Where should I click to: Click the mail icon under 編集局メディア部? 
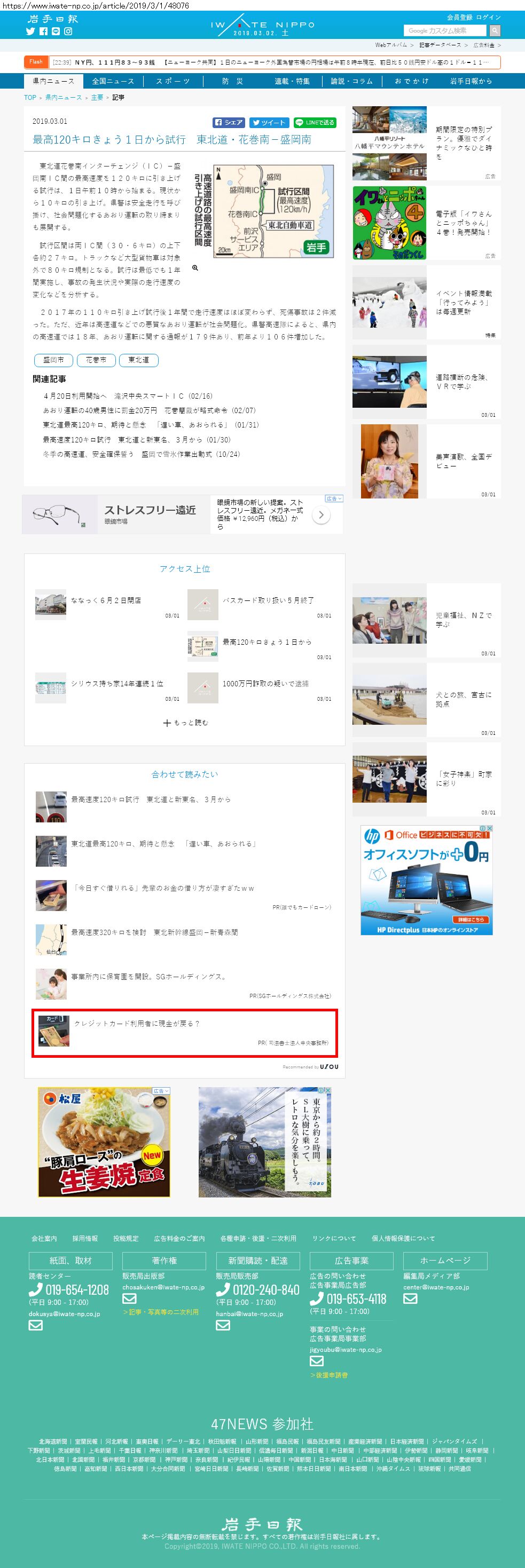click(411, 1298)
